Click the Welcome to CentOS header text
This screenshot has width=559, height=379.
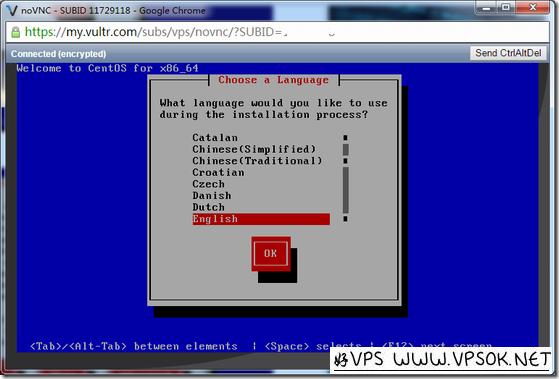click(x=107, y=68)
